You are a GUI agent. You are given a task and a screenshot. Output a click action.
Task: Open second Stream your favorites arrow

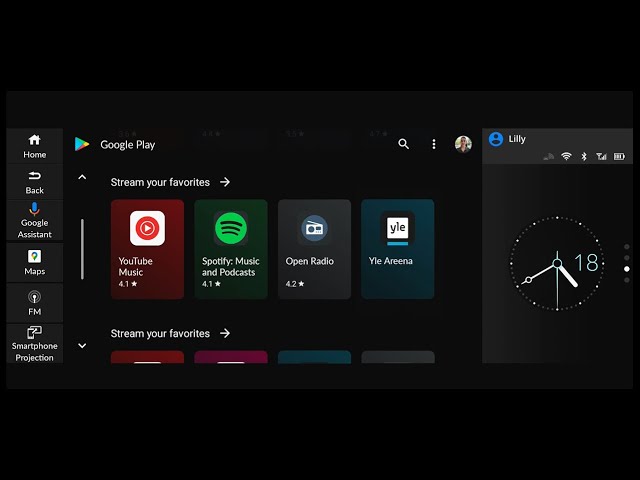click(x=225, y=333)
